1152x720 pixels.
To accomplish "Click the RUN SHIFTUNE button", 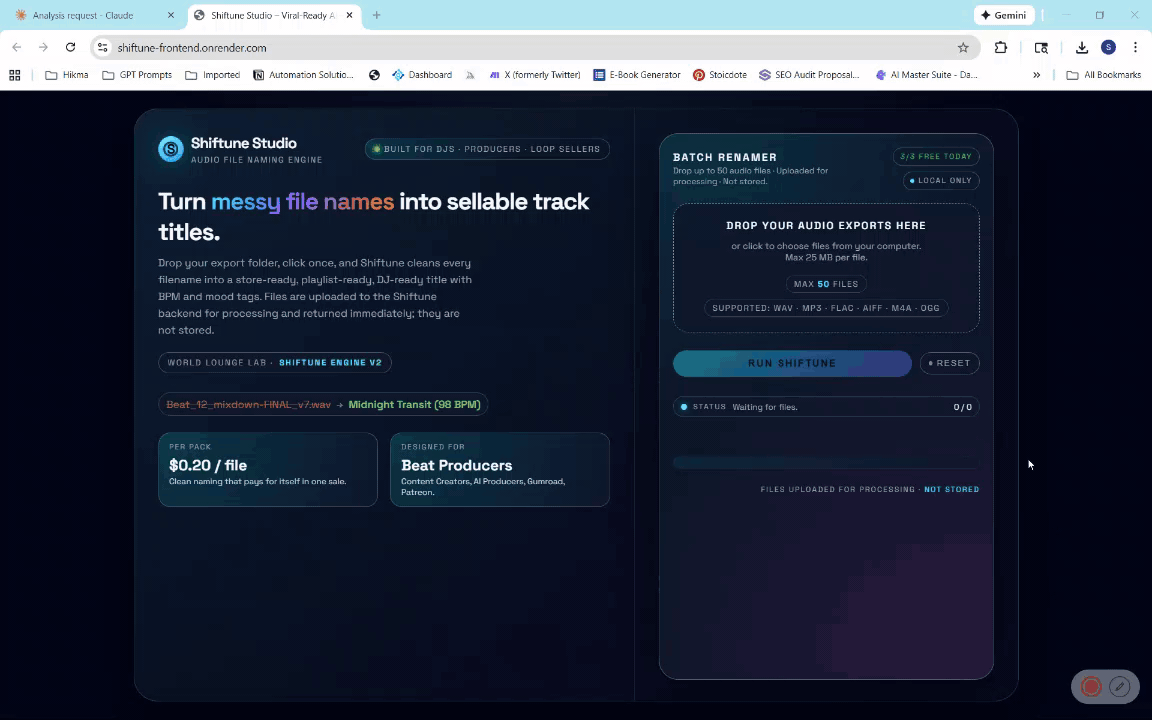I will [792, 363].
